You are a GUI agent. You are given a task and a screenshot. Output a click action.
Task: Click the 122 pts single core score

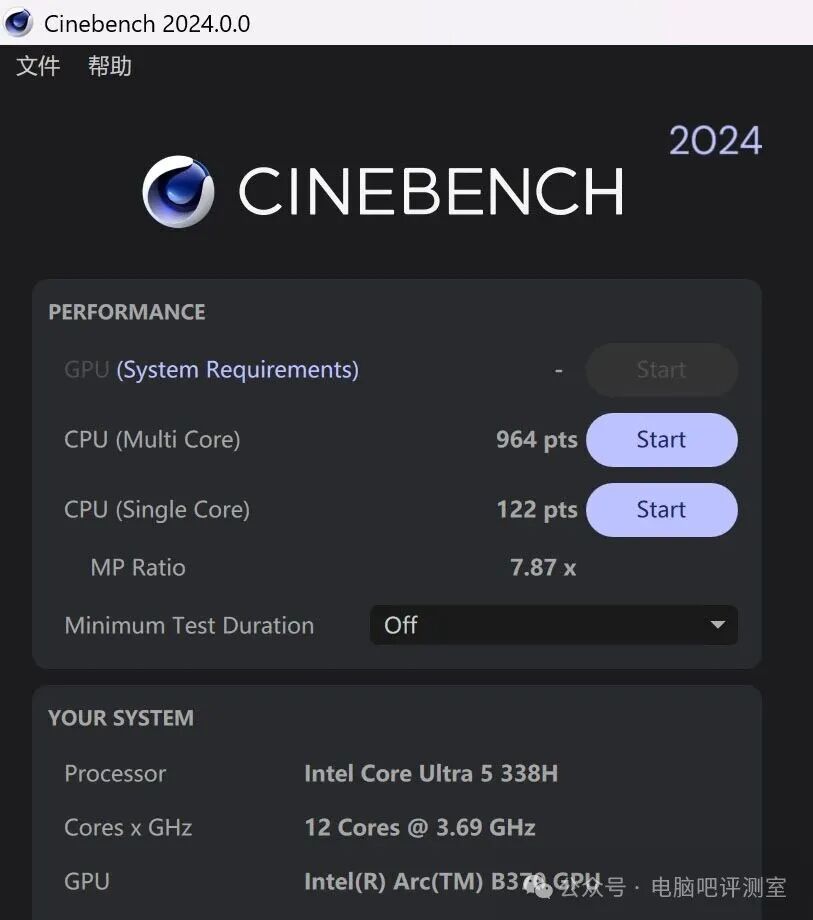(x=536, y=509)
